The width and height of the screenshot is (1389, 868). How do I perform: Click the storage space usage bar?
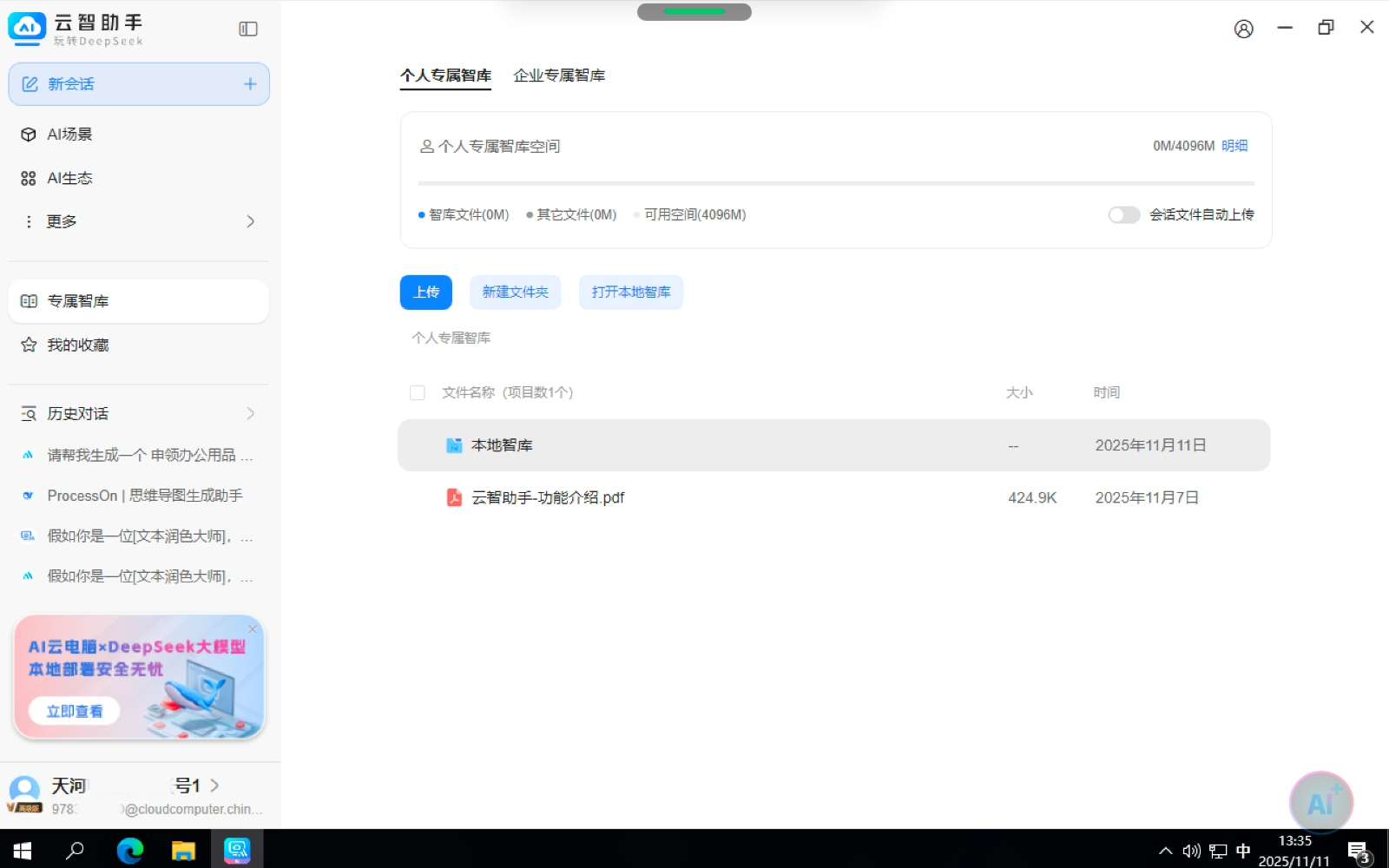point(835,183)
